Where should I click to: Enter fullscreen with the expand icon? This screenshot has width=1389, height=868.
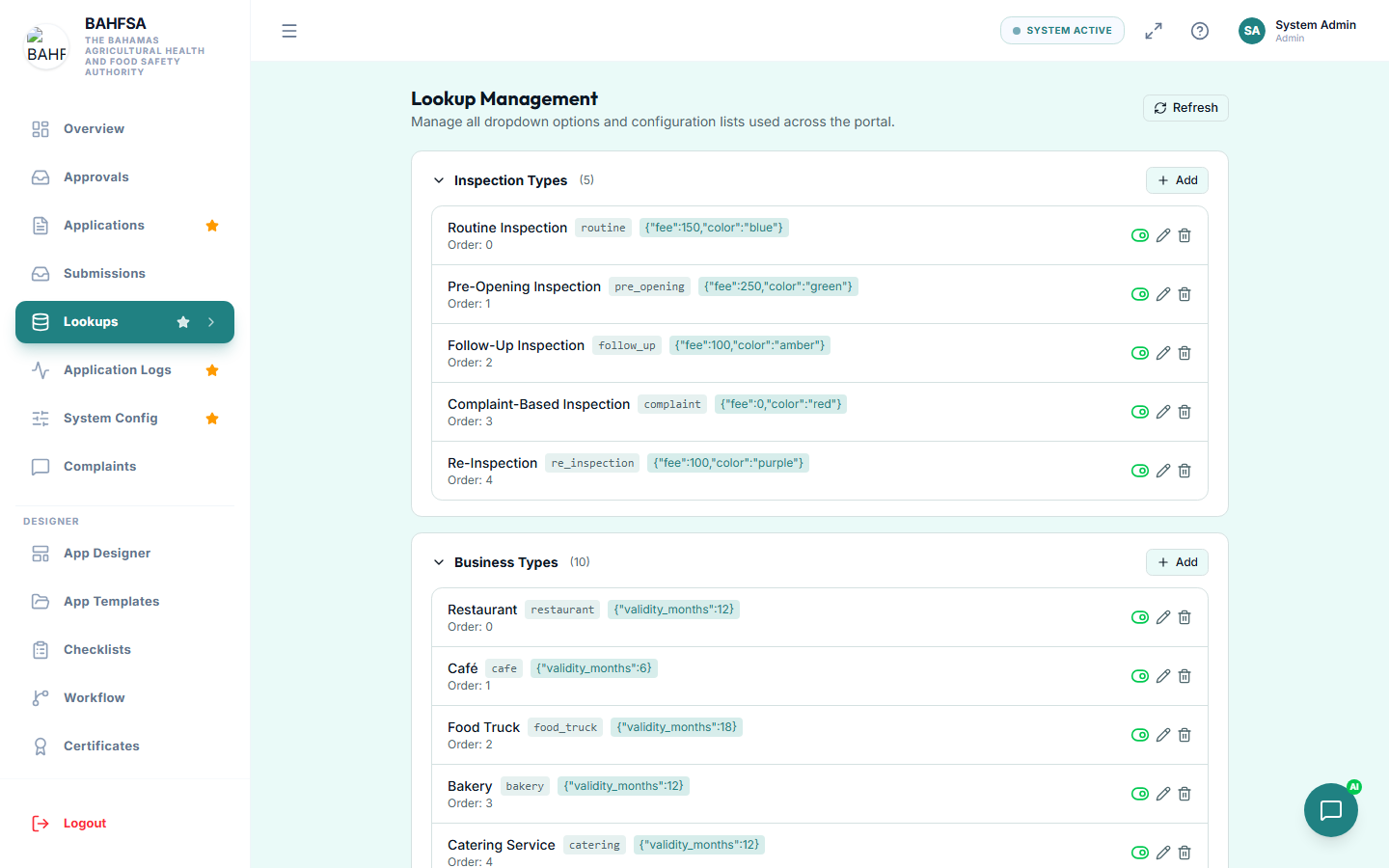point(1154,31)
